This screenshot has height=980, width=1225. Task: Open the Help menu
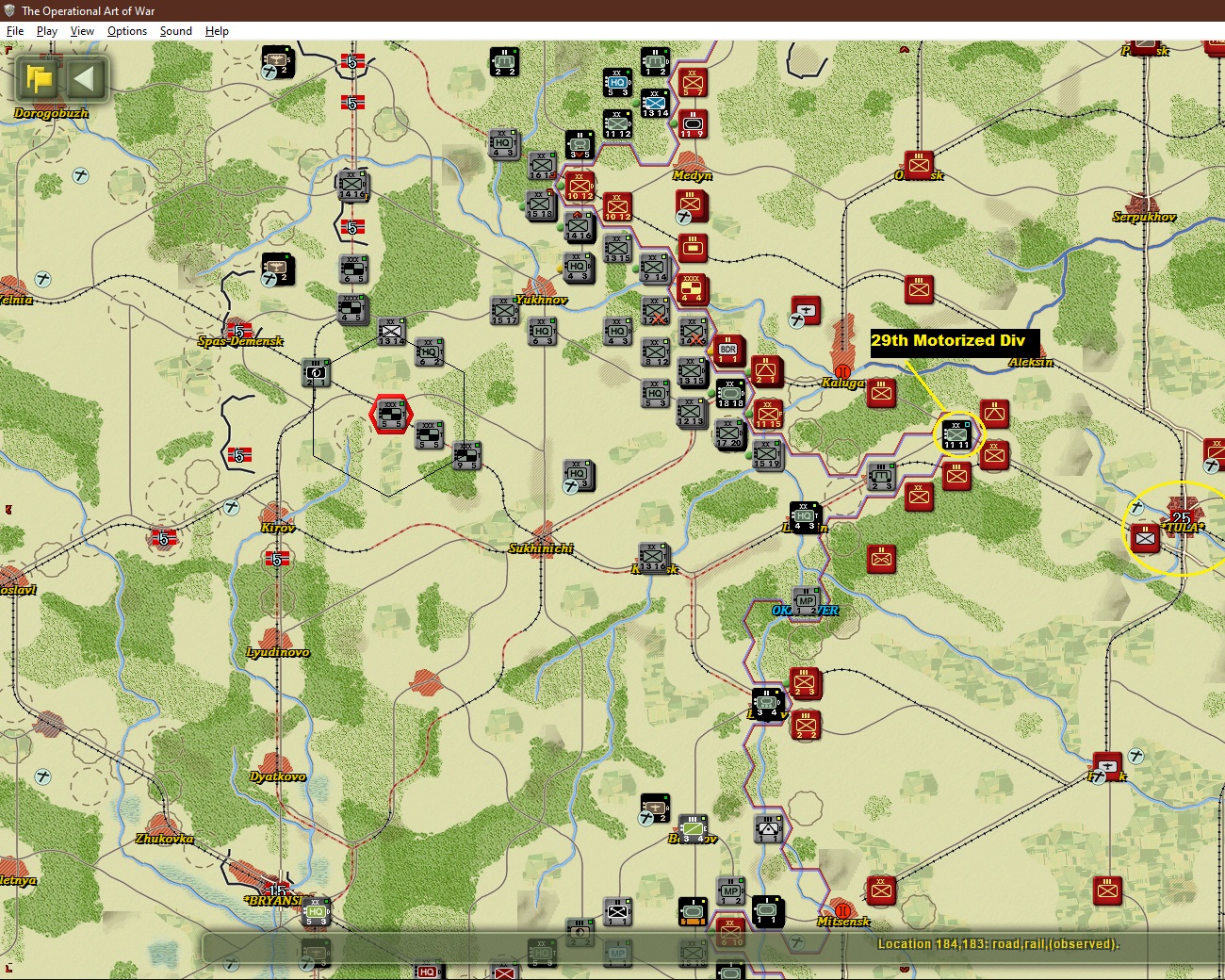coord(217,31)
